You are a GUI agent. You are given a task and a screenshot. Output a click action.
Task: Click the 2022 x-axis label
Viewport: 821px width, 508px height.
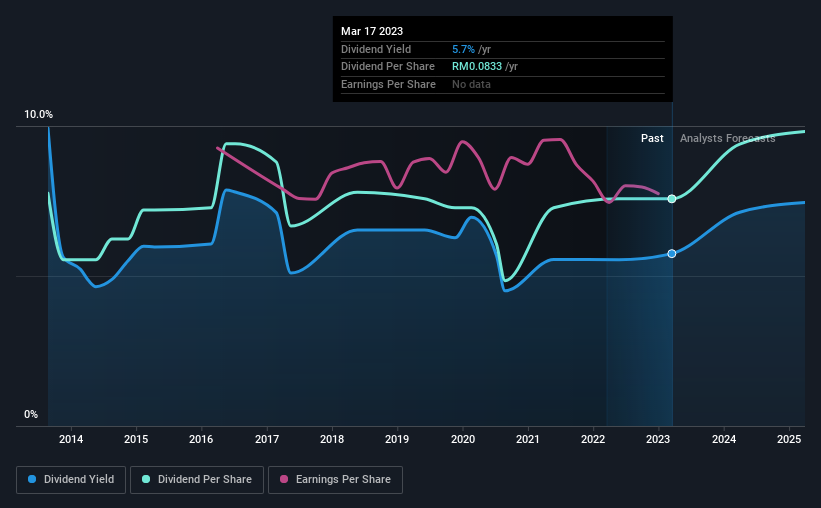tap(593, 439)
